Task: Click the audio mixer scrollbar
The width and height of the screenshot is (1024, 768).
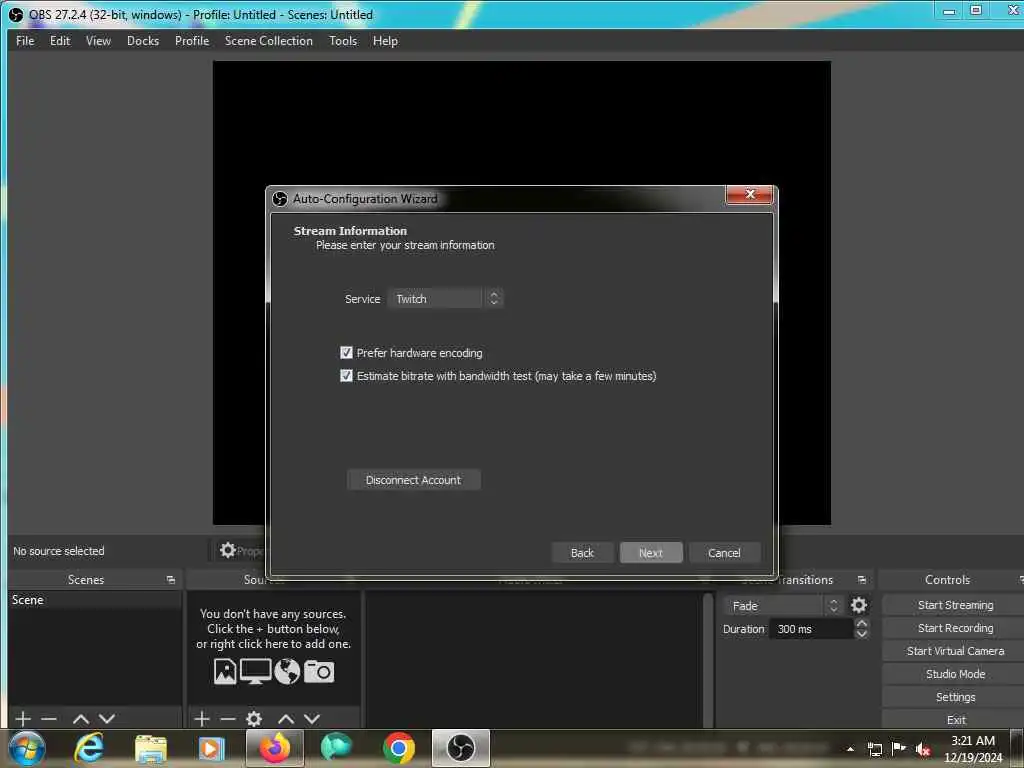Action: point(708,660)
